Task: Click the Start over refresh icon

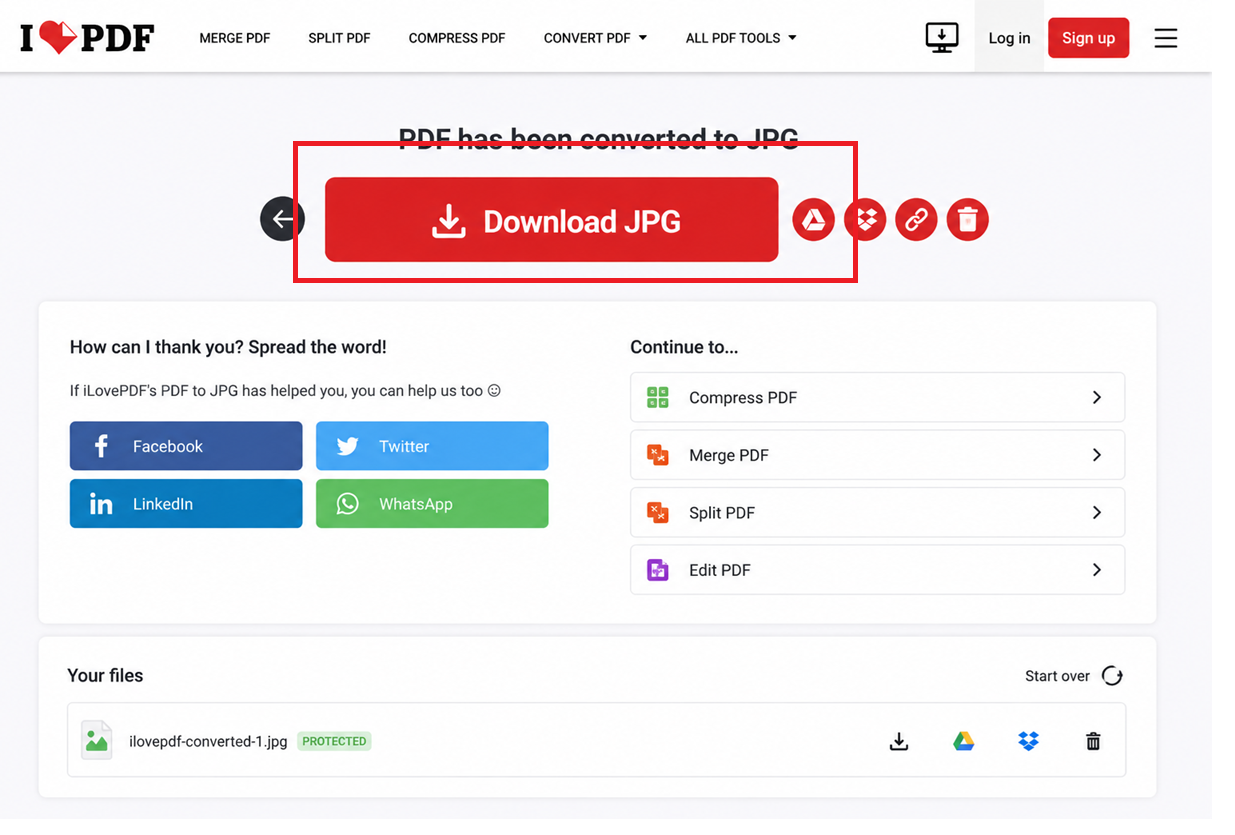Action: [x=1112, y=676]
